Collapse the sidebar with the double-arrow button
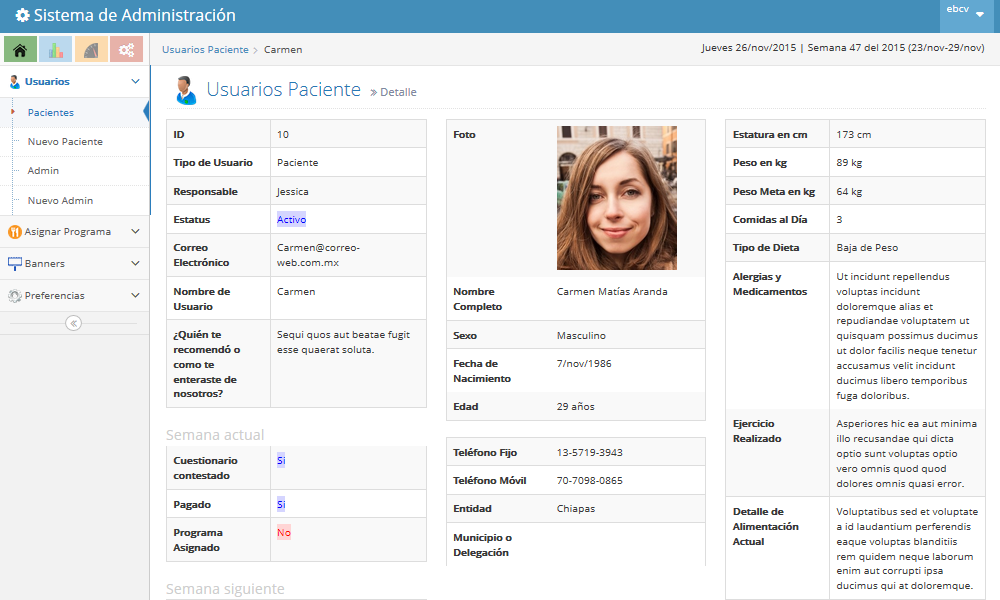Image resolution: width=1000 pixels, height=600 pixels. pyautogui.click(x=74, y=323)
